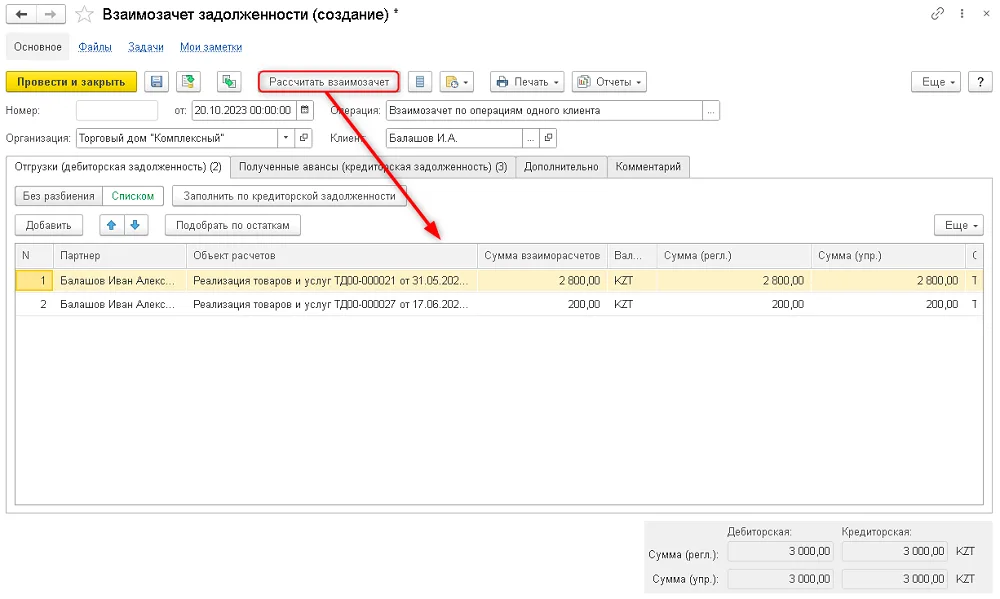
Task: Save document with the floppy disk icon
Action: (x=156, y=82)
